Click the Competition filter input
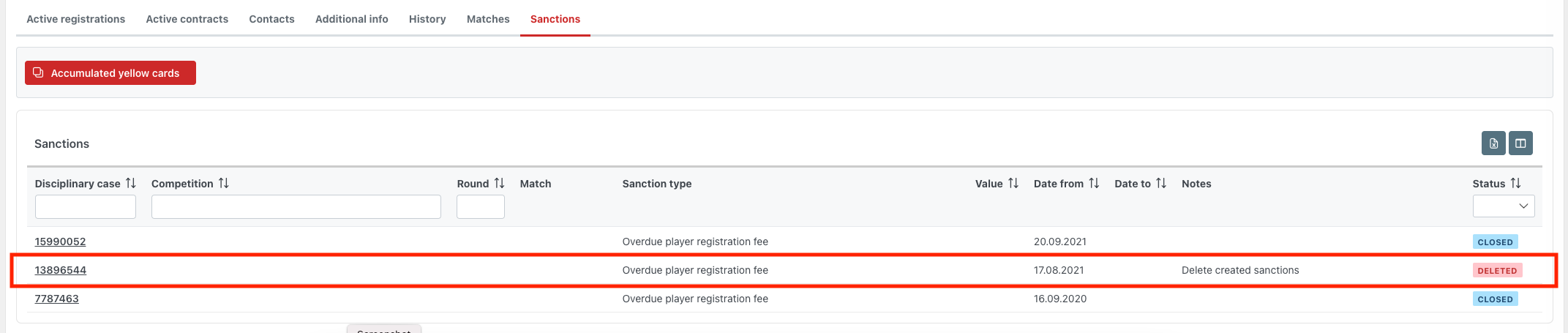Screen dimensions: 1568x333 pos(296,206)
